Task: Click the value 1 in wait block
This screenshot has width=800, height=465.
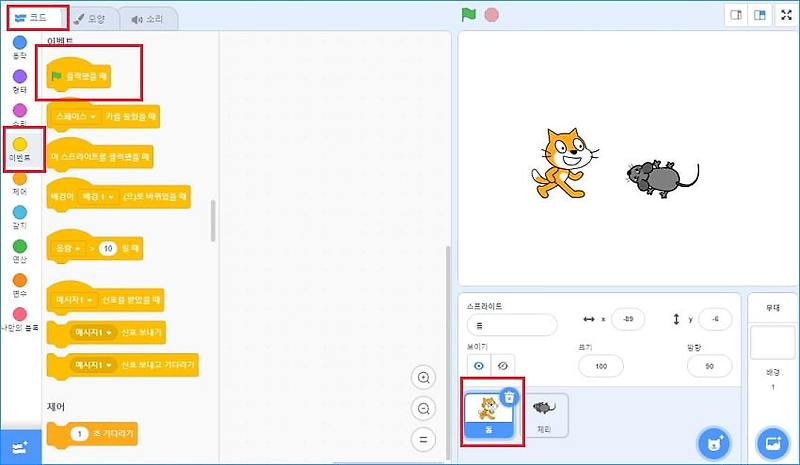Action: [x=80, y=434]
